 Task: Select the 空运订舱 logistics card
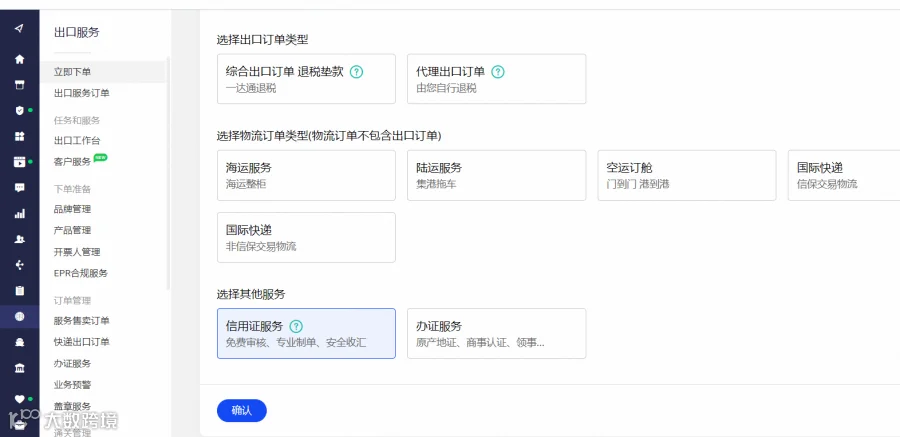pos(686,175)
